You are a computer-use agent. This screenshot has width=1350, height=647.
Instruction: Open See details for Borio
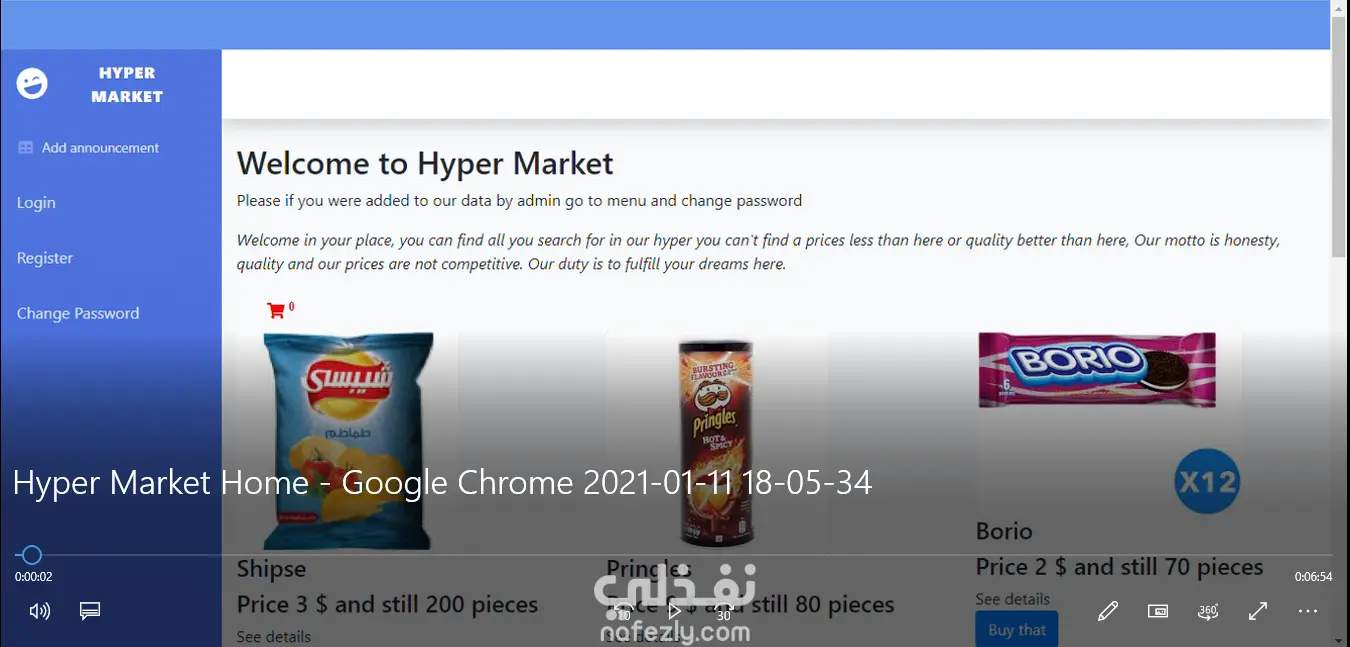[x=1013, y=599]
